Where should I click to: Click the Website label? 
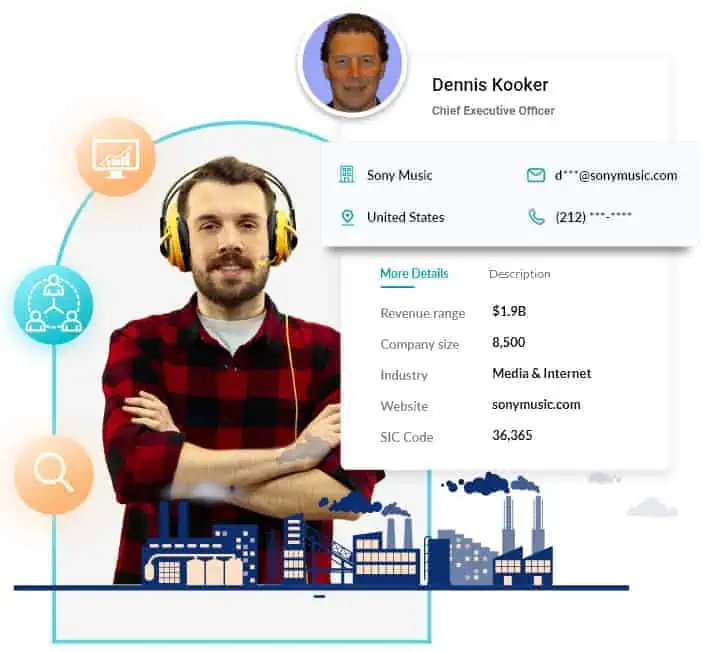pos(404,406)
